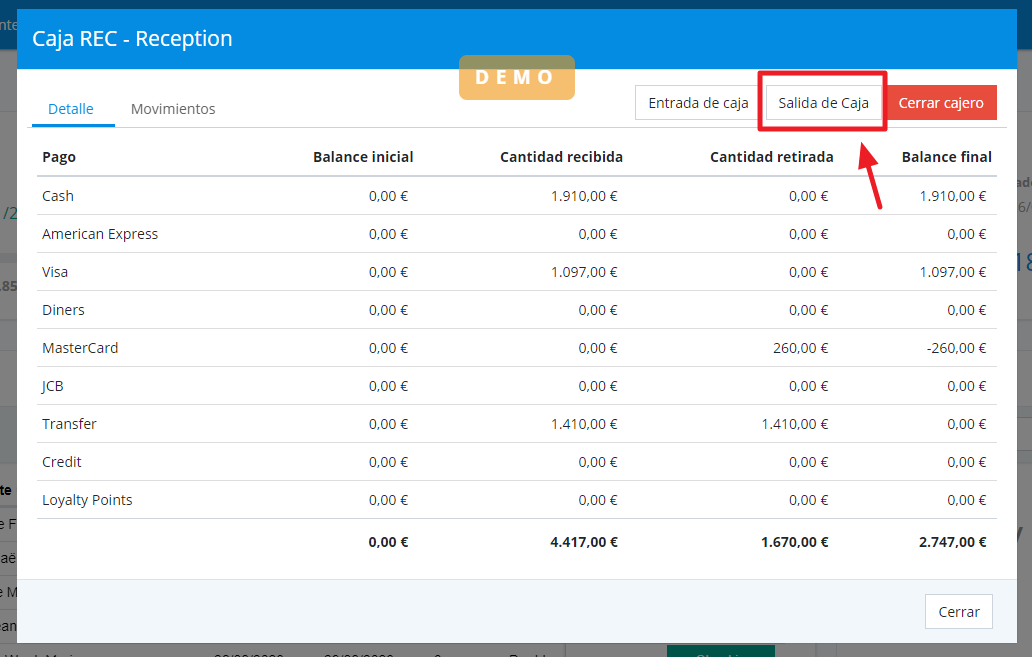This screenshot has height=657, width=1032.
Task: Select the Detalle tab
Action: click(x=71, y=109)
